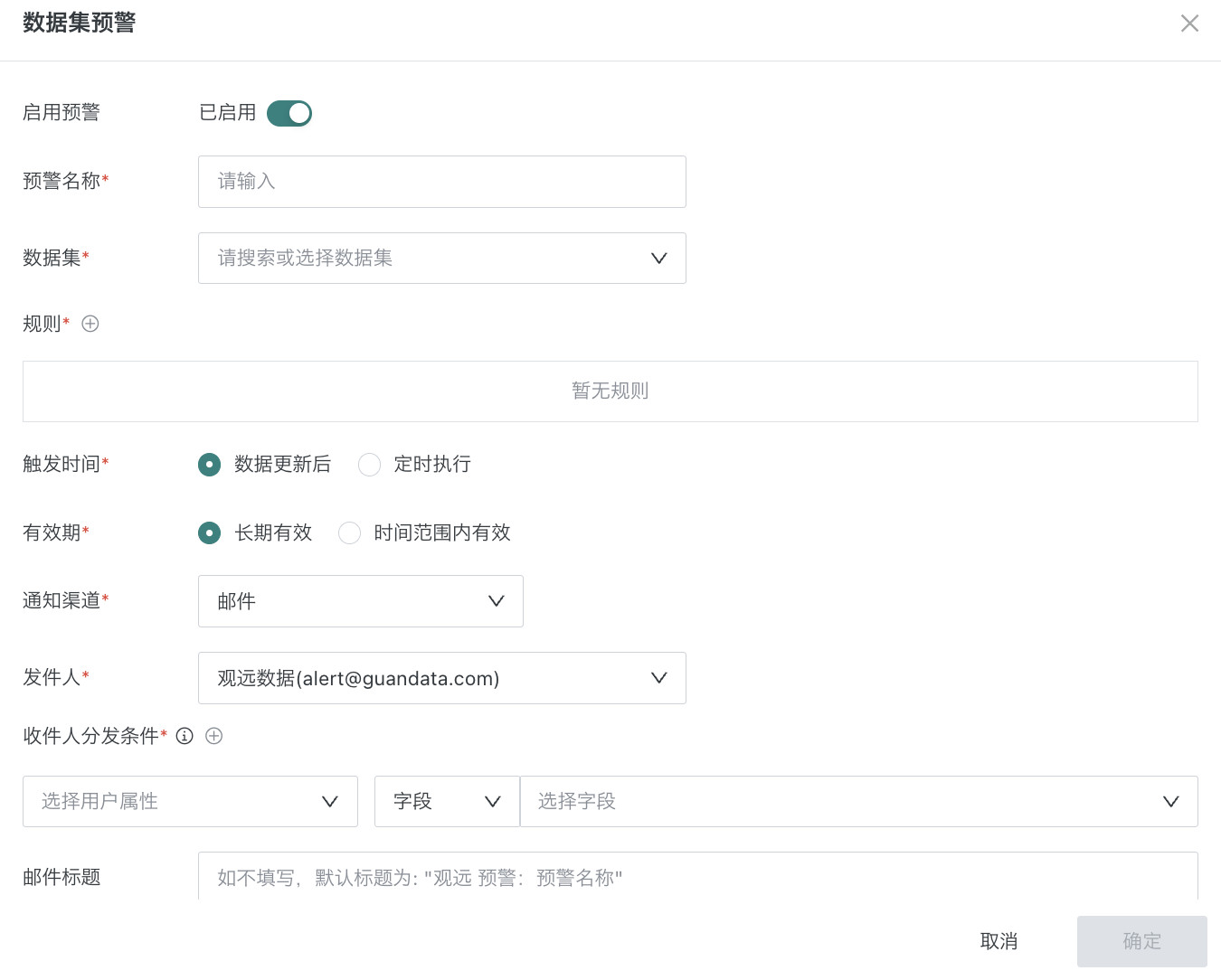Viewport: 1221px width, 980px height.
Task: Open the 数据集 search dropdown
Action: click(x=441, y=259)
